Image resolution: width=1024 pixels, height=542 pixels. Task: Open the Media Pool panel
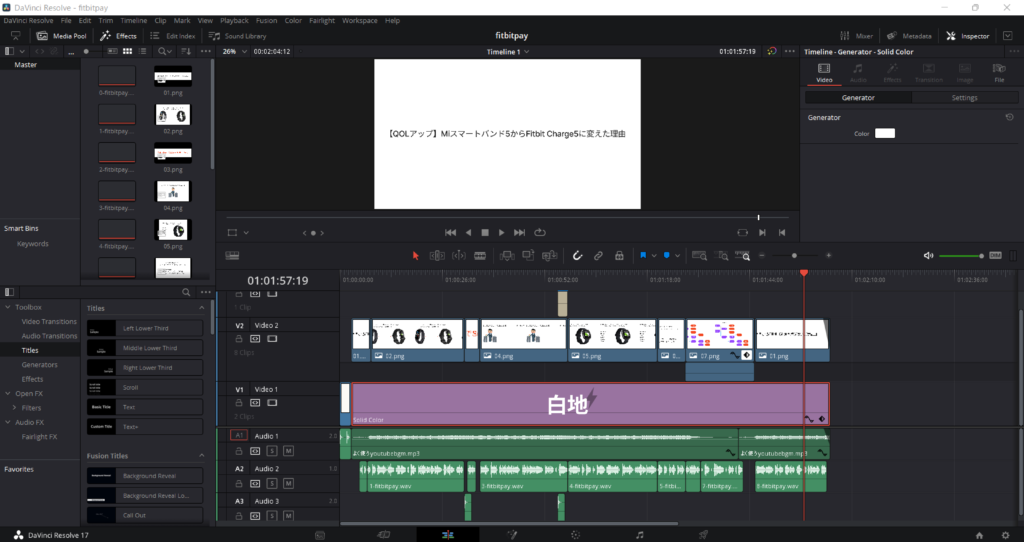61,36
